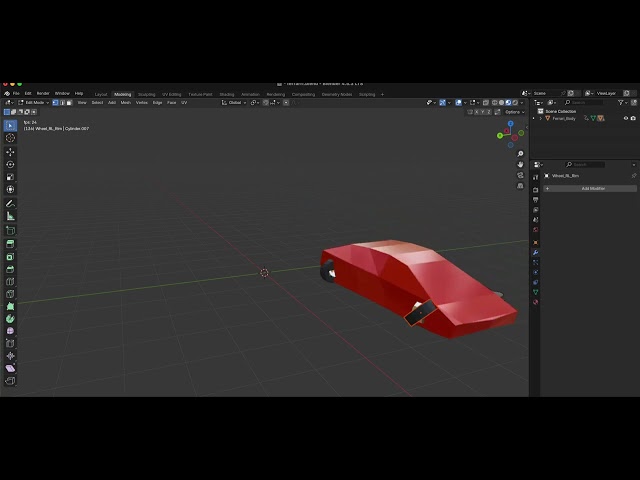The image size is (640, 480).
Task: Click blue Z axis gizmo ball
Action: (x=511, y=124)
